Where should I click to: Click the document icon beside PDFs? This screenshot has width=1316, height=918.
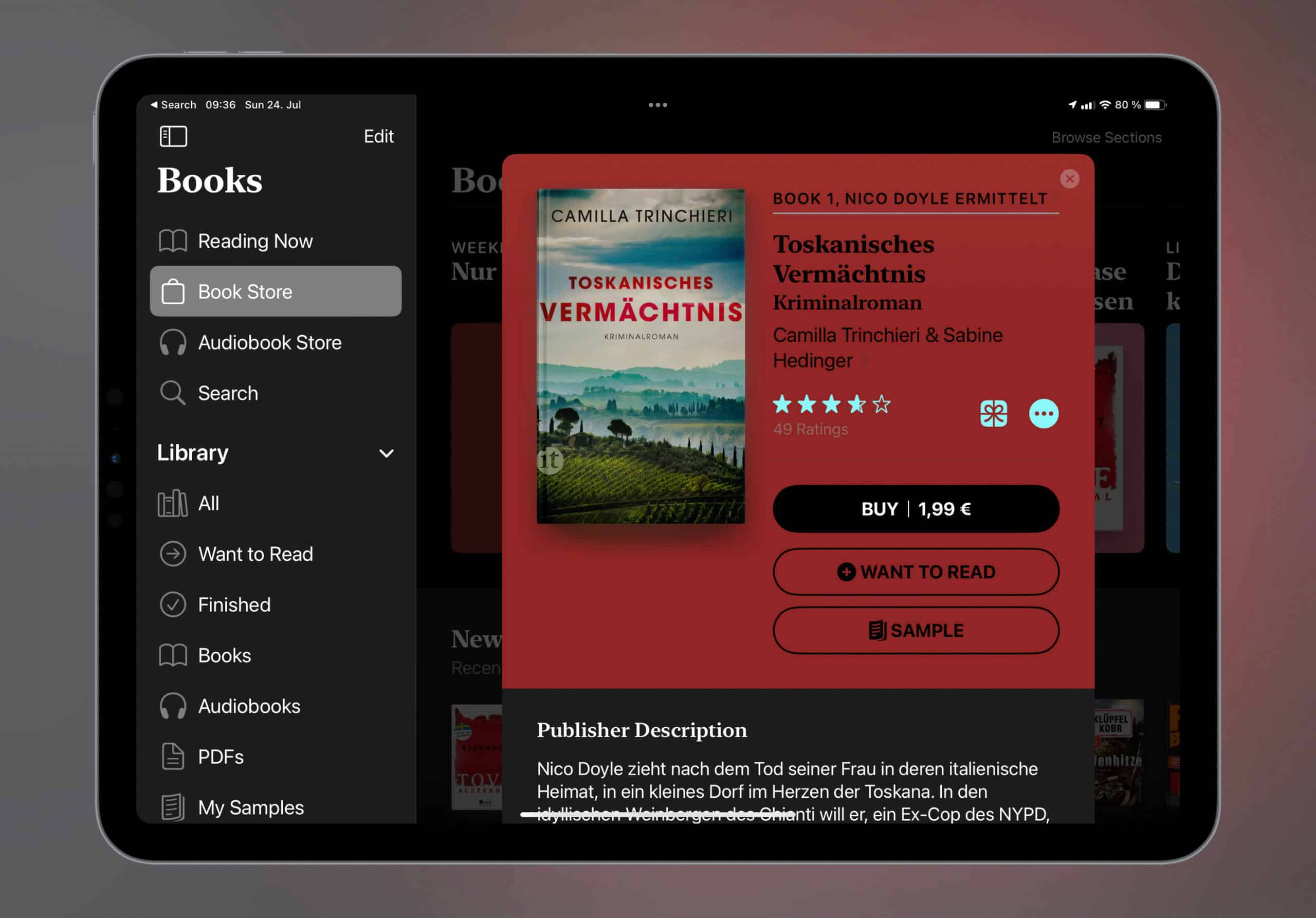coord(173,757)
